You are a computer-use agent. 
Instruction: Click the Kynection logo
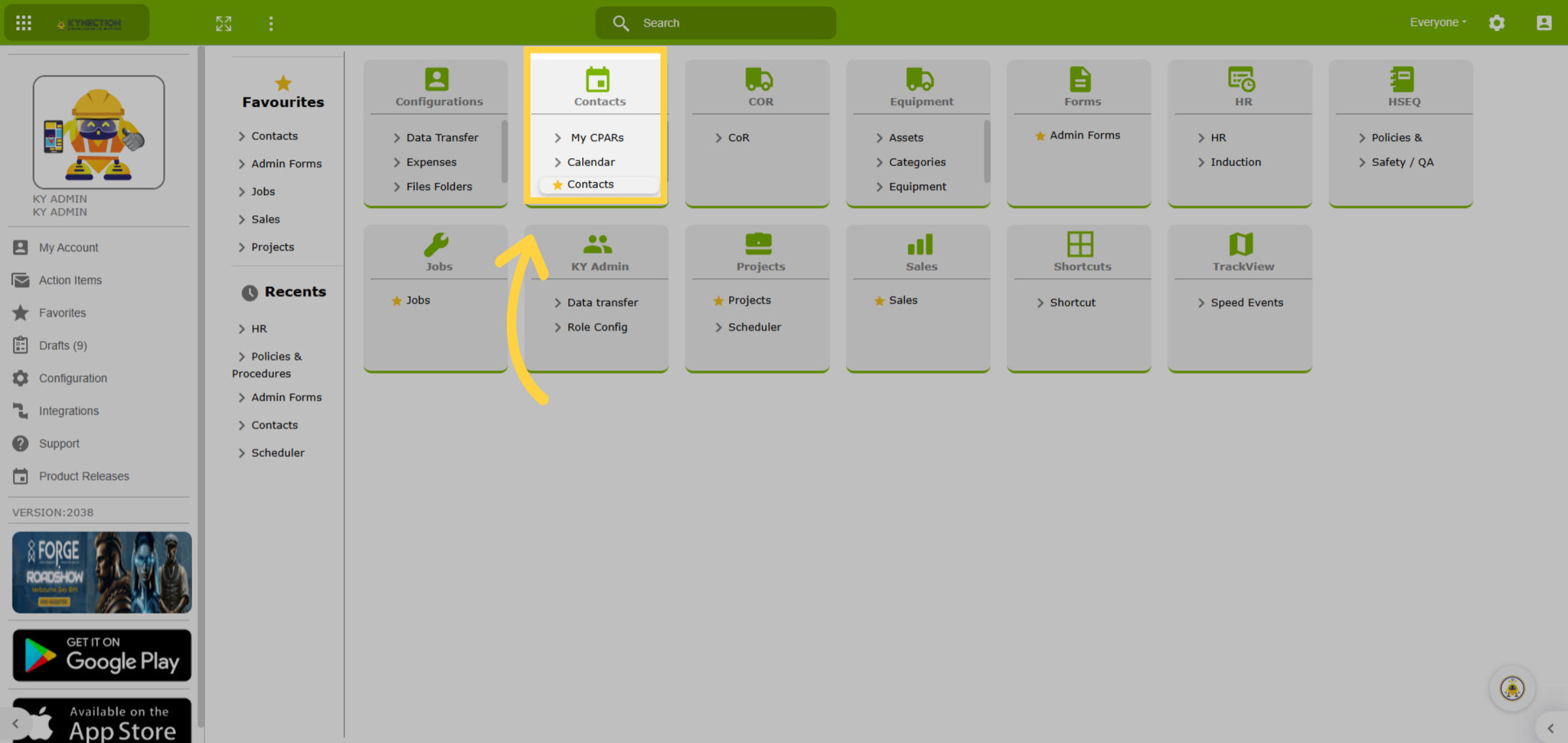[x=89, y=24]
